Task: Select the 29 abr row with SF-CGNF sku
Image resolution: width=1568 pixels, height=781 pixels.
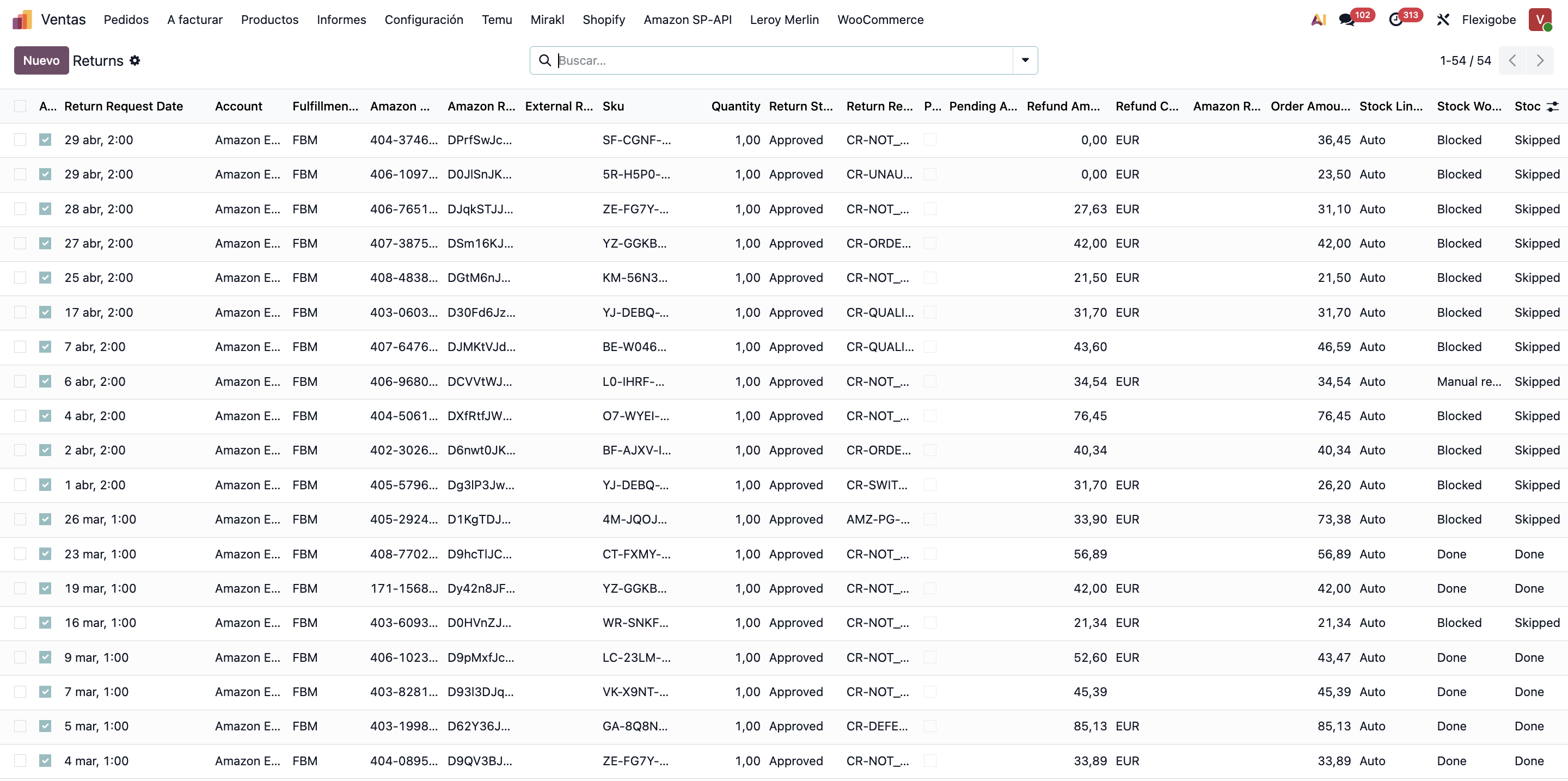Action: click(x=20, y=140)
